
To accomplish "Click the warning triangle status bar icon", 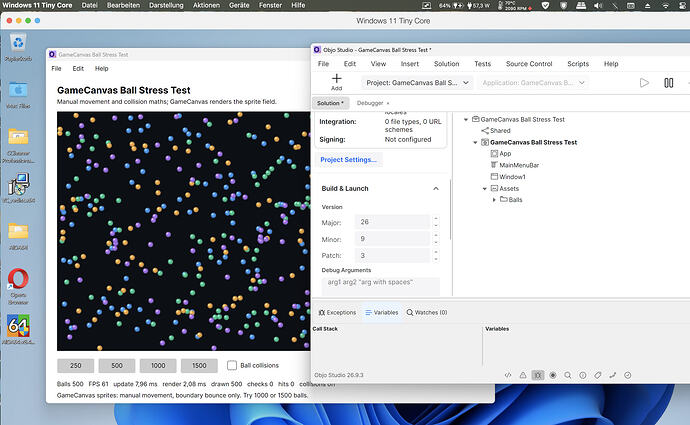I will pos(523,375).
